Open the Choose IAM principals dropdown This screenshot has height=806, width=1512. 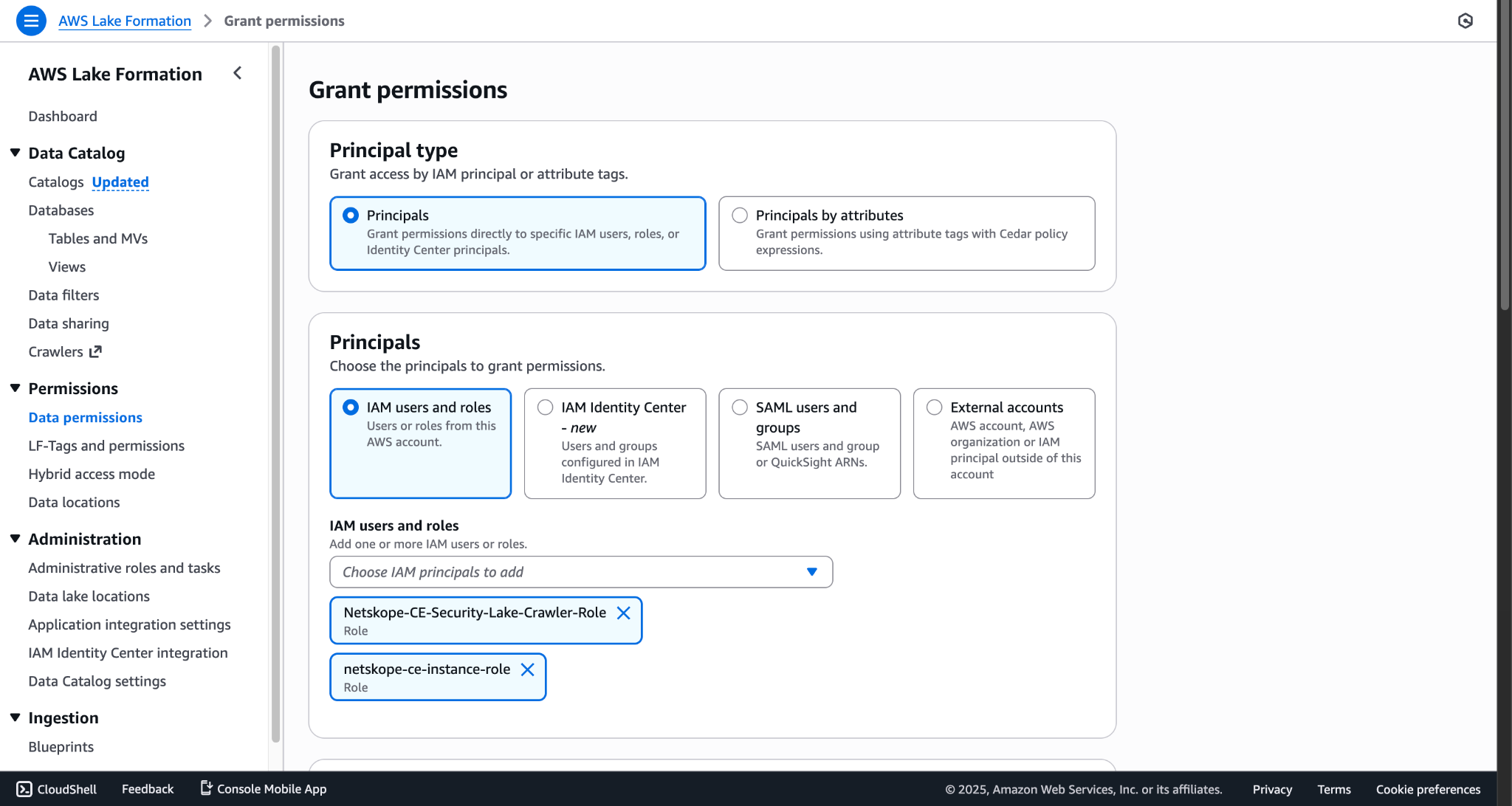click(x=581, y=572)
